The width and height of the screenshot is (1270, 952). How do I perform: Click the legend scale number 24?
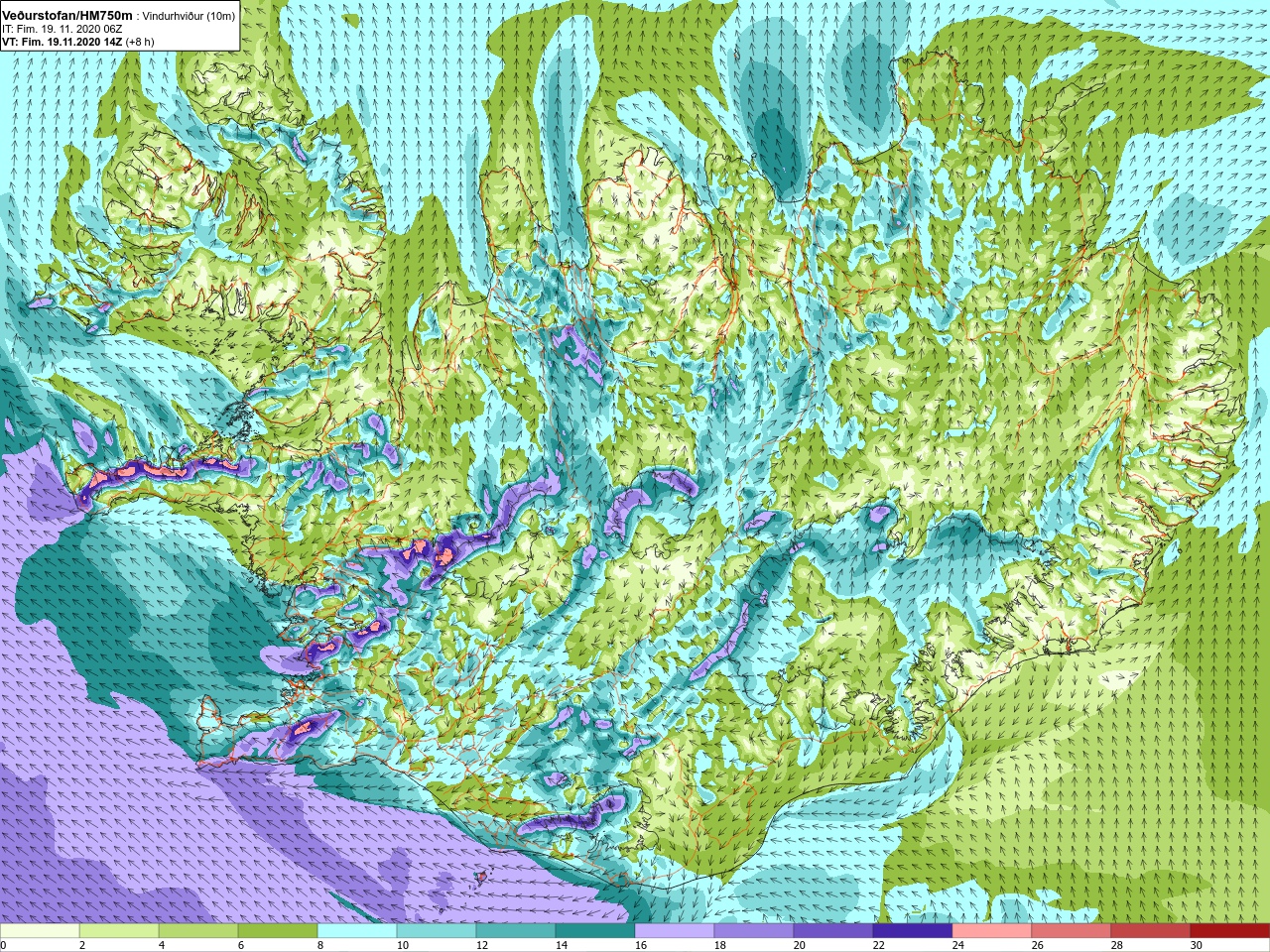tap(957, 945)
